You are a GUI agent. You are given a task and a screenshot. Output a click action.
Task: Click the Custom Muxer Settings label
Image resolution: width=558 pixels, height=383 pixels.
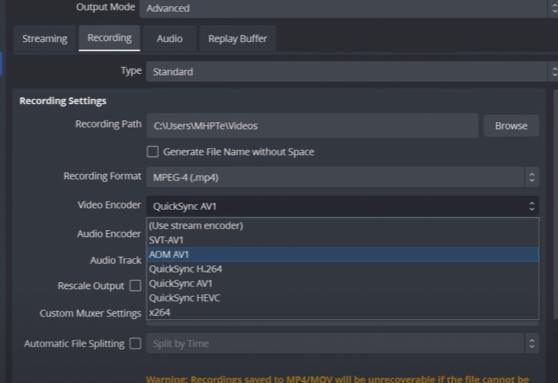[x=90, y=313]
